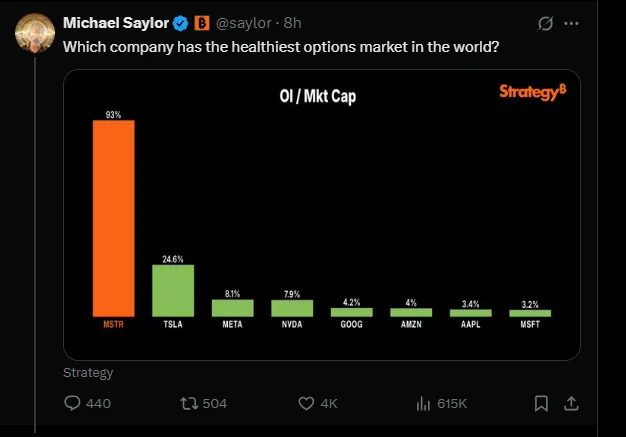Viewport: 626px width, 437px height.
Task: Open replies via the comment icon
Action: click(x=72, y=403)
